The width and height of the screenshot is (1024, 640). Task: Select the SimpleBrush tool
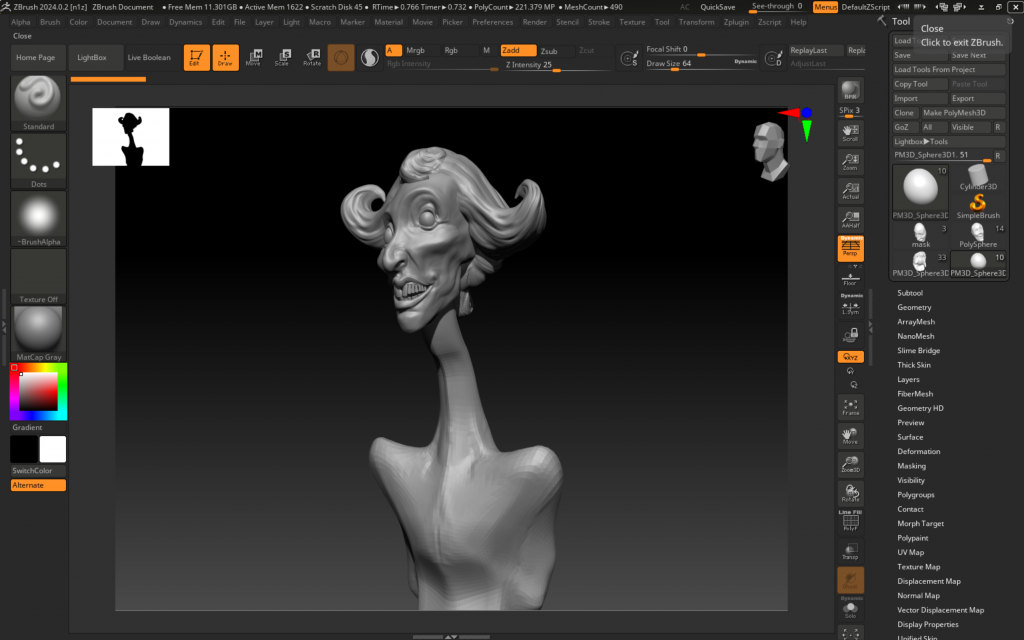click(x=978, y=206)
